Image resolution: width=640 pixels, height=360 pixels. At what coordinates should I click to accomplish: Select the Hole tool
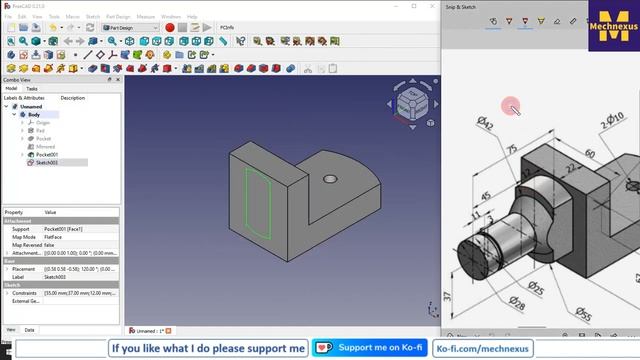[x=105, y=69]
